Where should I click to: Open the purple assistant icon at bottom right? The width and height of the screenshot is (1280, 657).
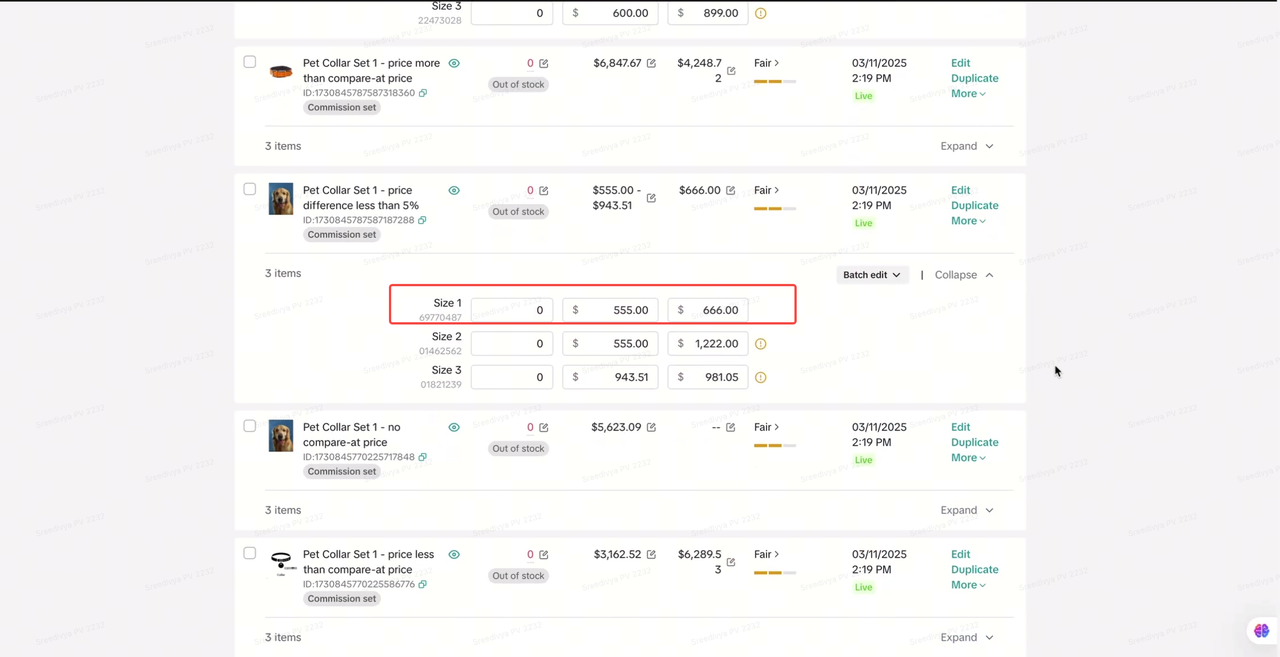click(1261, 630)
